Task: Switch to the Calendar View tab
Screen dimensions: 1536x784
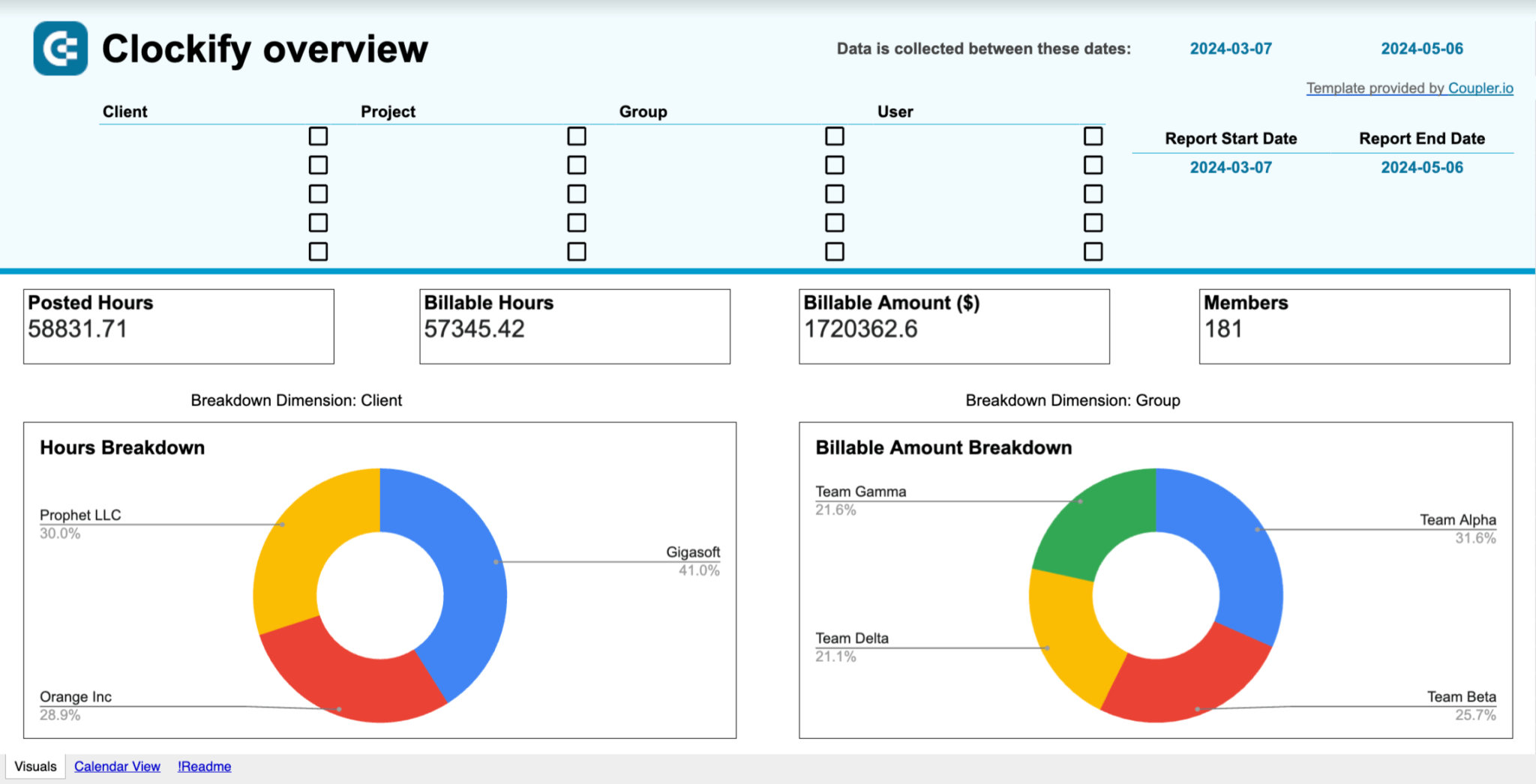Action: point(116,766)
